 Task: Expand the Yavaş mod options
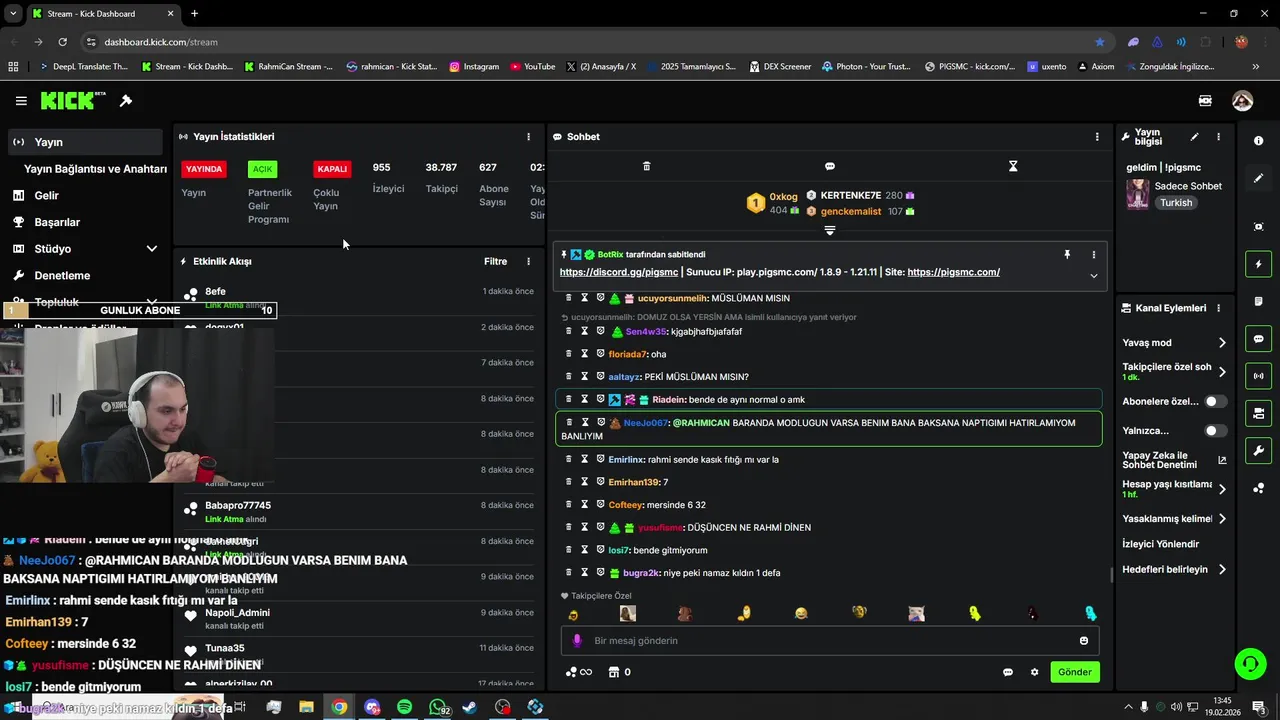(1222, 343)
